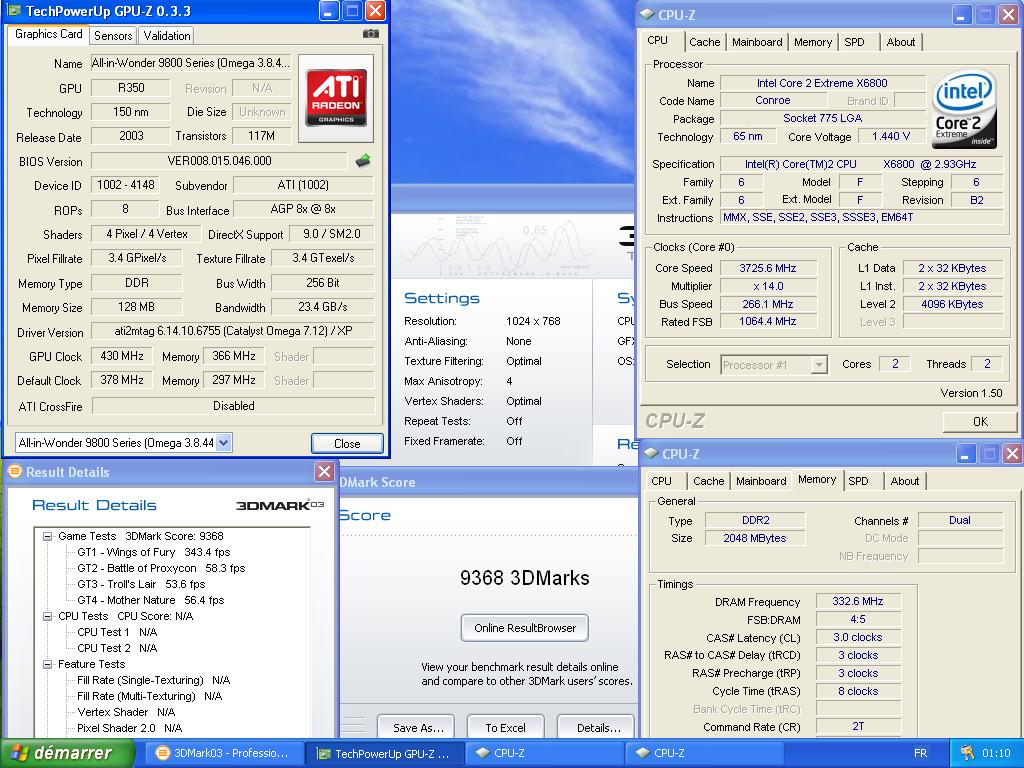Click the first CPU-Z taskbar button
1024x768 pixels.
click(x=544, y=753)
